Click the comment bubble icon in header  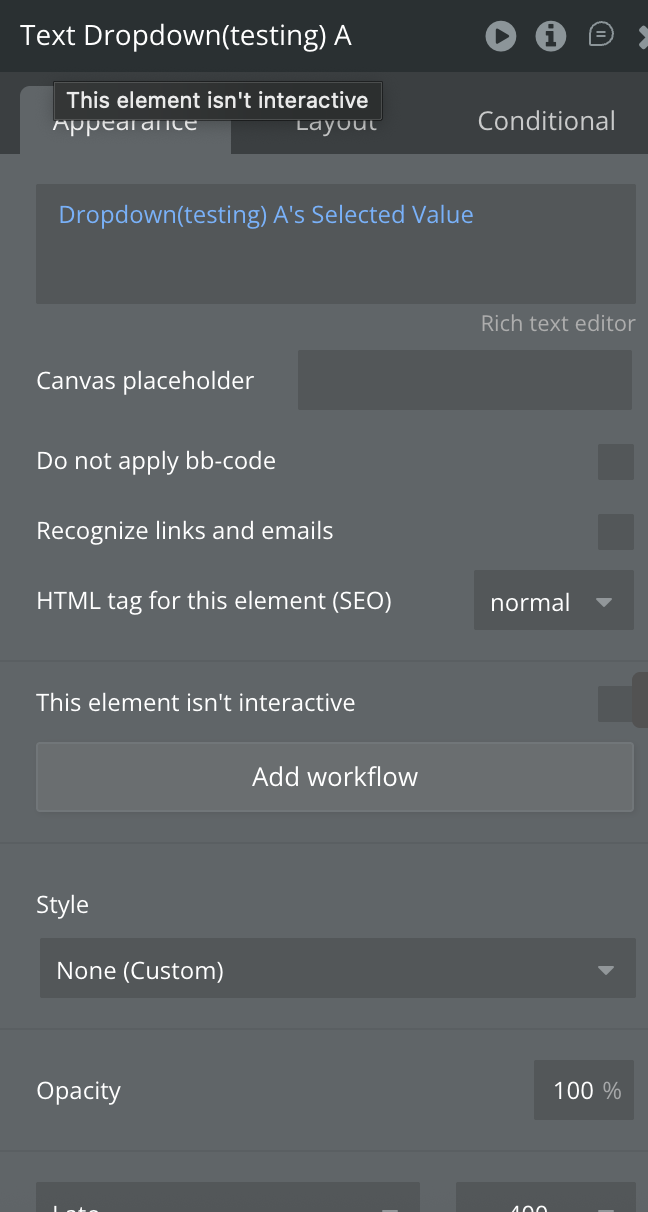[x=600, y=36]
